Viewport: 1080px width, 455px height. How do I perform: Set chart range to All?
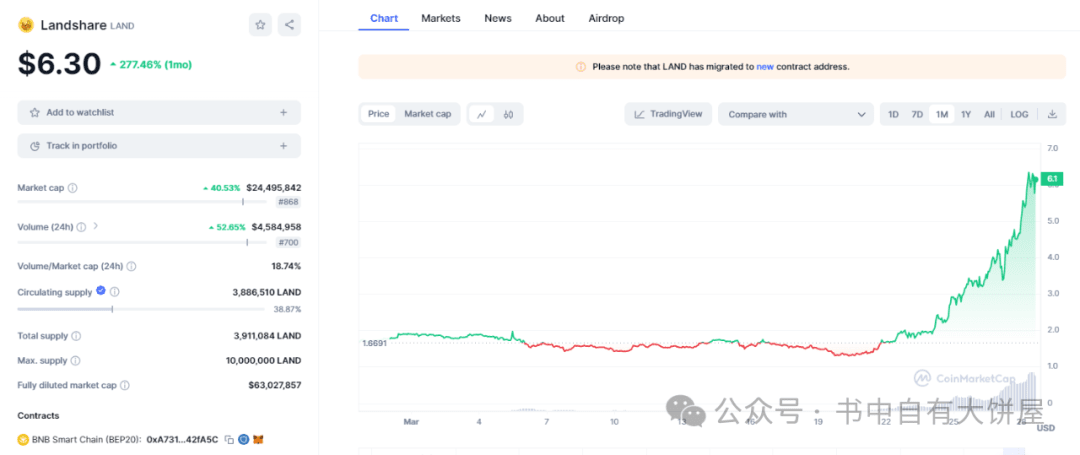(x=989, y=114)
